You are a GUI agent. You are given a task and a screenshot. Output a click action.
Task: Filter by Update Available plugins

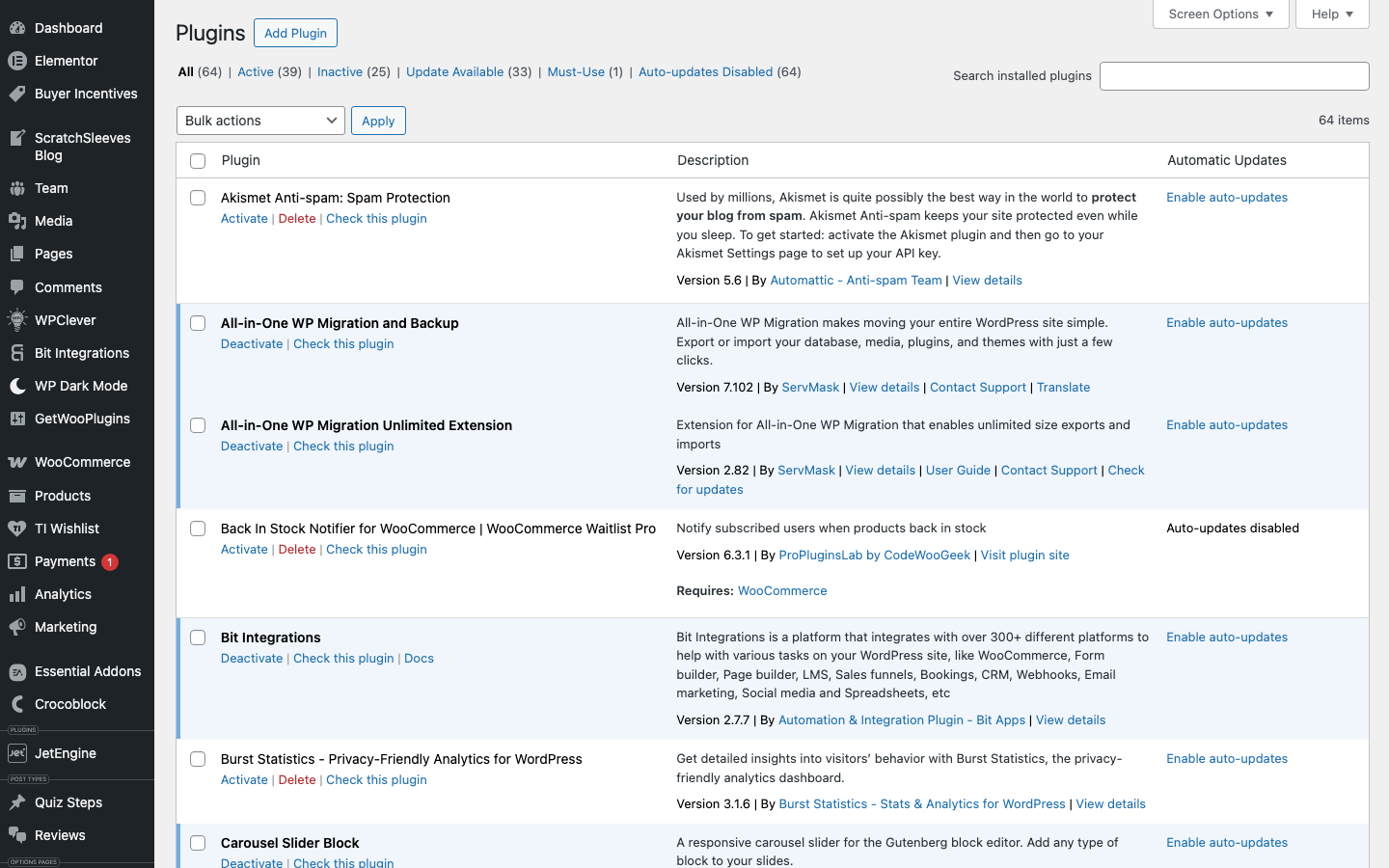454,71
